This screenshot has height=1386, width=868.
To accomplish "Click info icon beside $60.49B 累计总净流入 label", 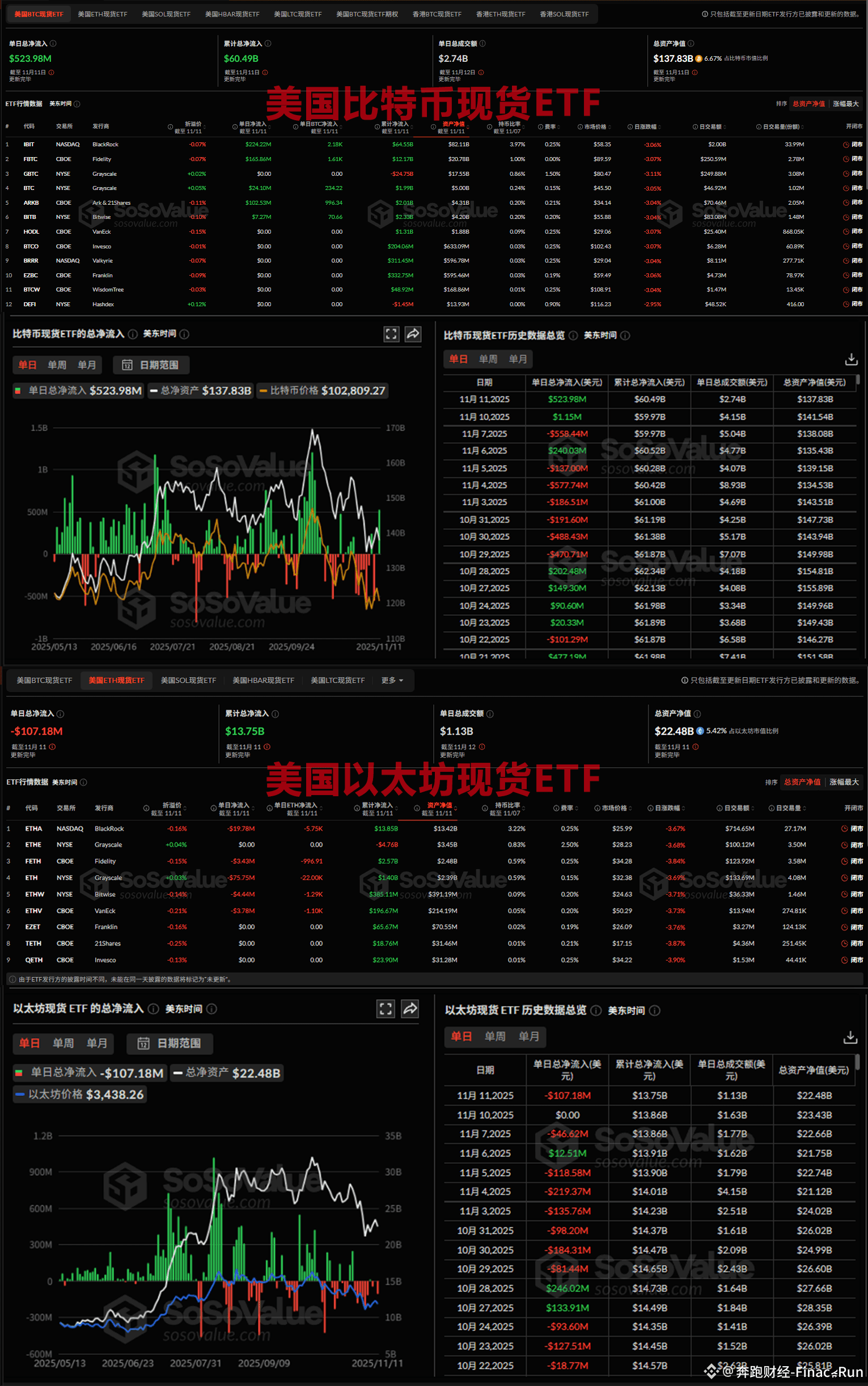I will click(x=268, y=44).
